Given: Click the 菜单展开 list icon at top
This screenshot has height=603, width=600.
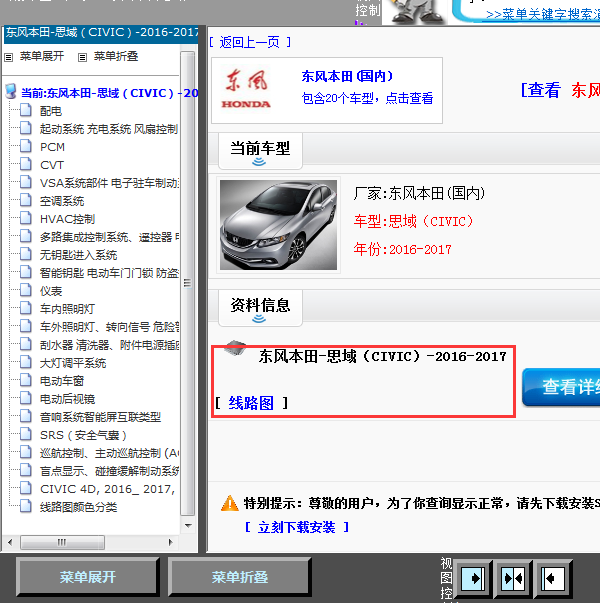Looking at the screenshot, I should [x=8, y=58].
